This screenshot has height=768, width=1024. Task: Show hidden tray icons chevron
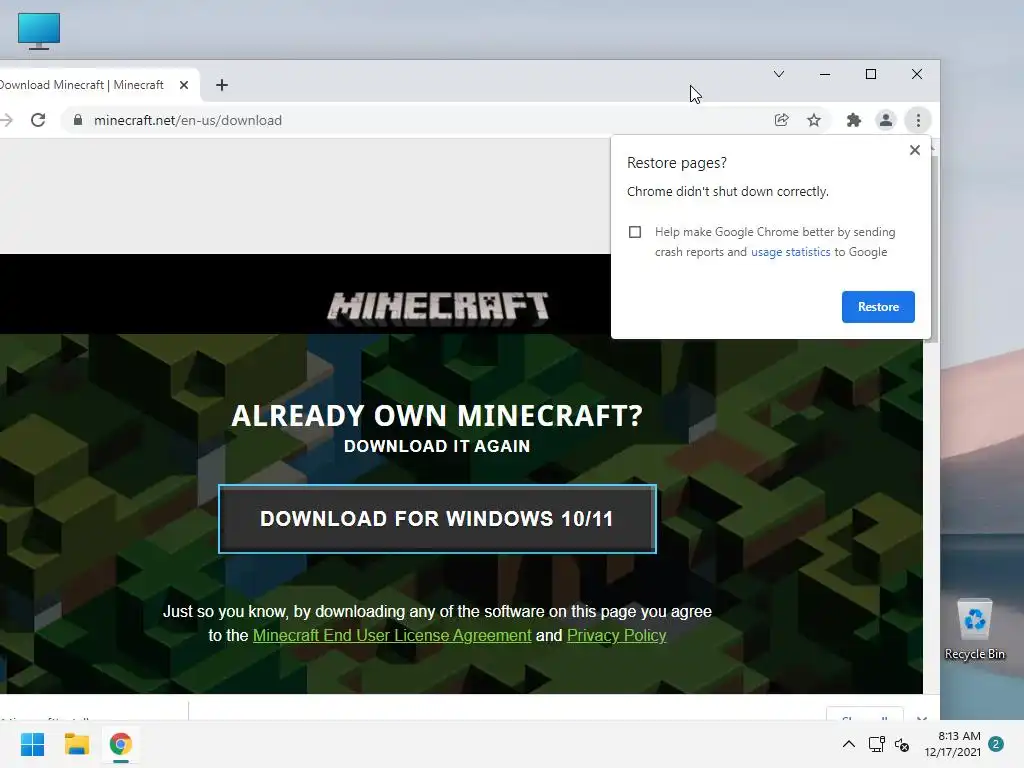tap(848, 744)
